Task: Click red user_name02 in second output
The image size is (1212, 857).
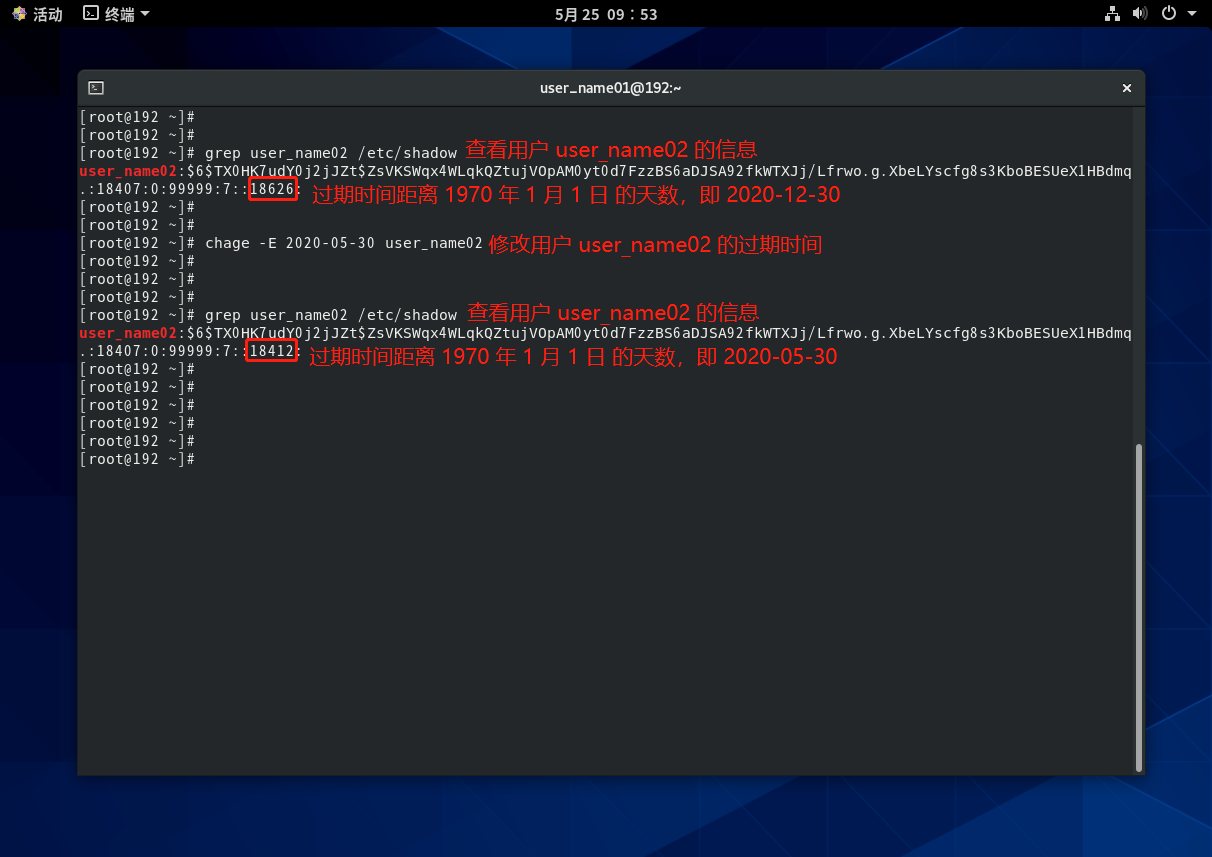Action: click(128, 333)
